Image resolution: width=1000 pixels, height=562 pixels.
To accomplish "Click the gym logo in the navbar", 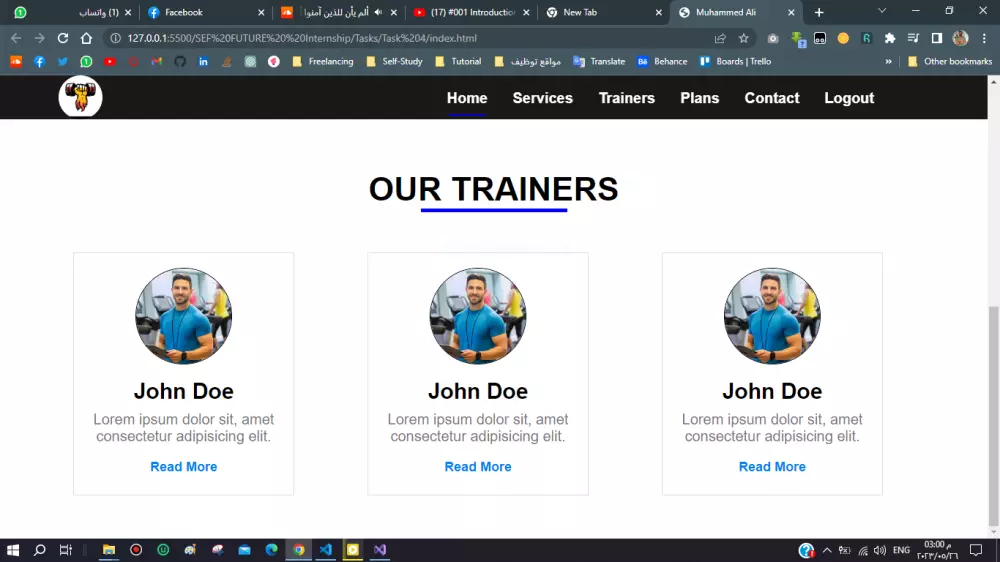I will [80, 96].
